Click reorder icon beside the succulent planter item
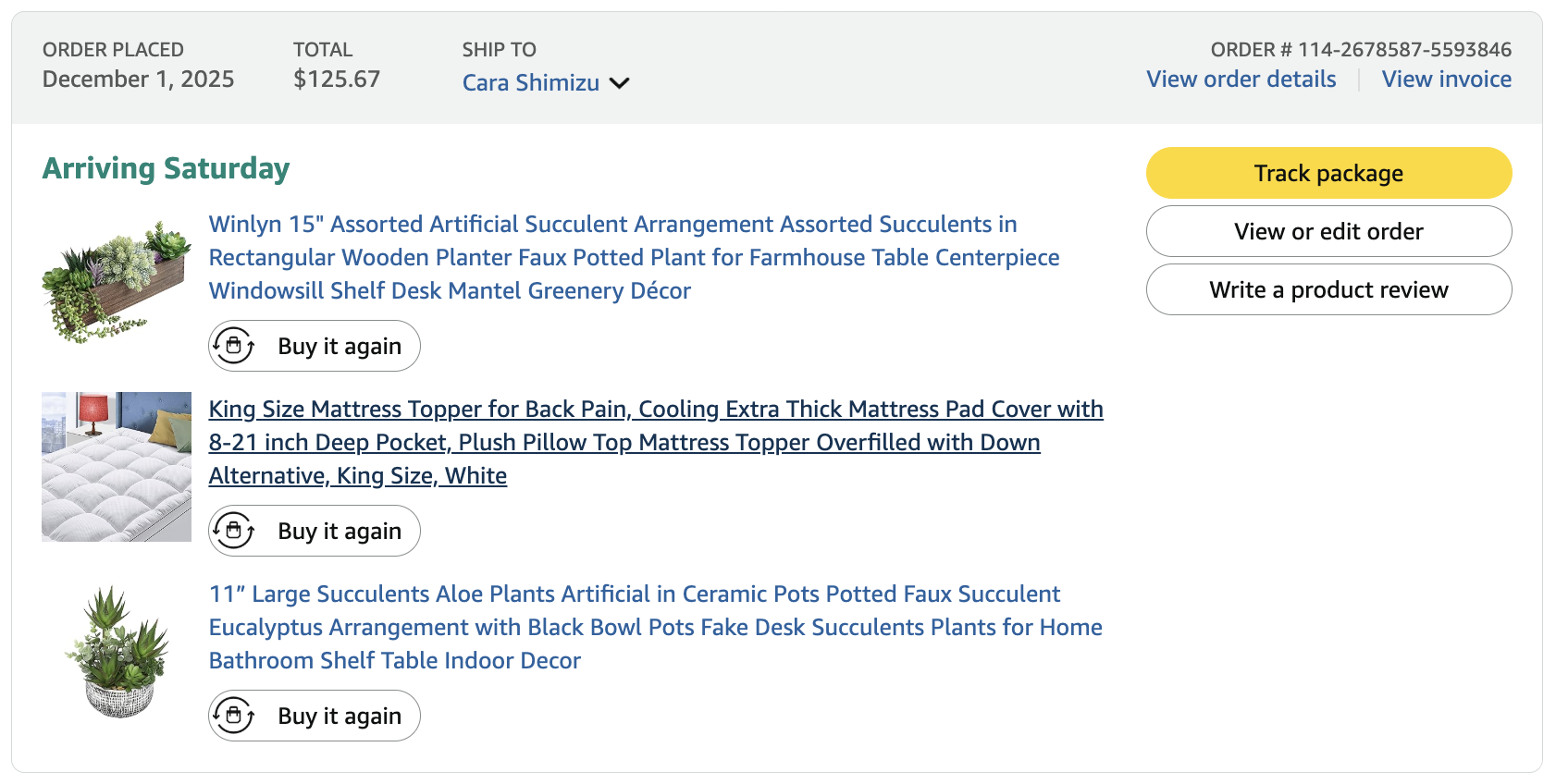The height and width of the screenshot is (784, 1556). tap(234, 346)
